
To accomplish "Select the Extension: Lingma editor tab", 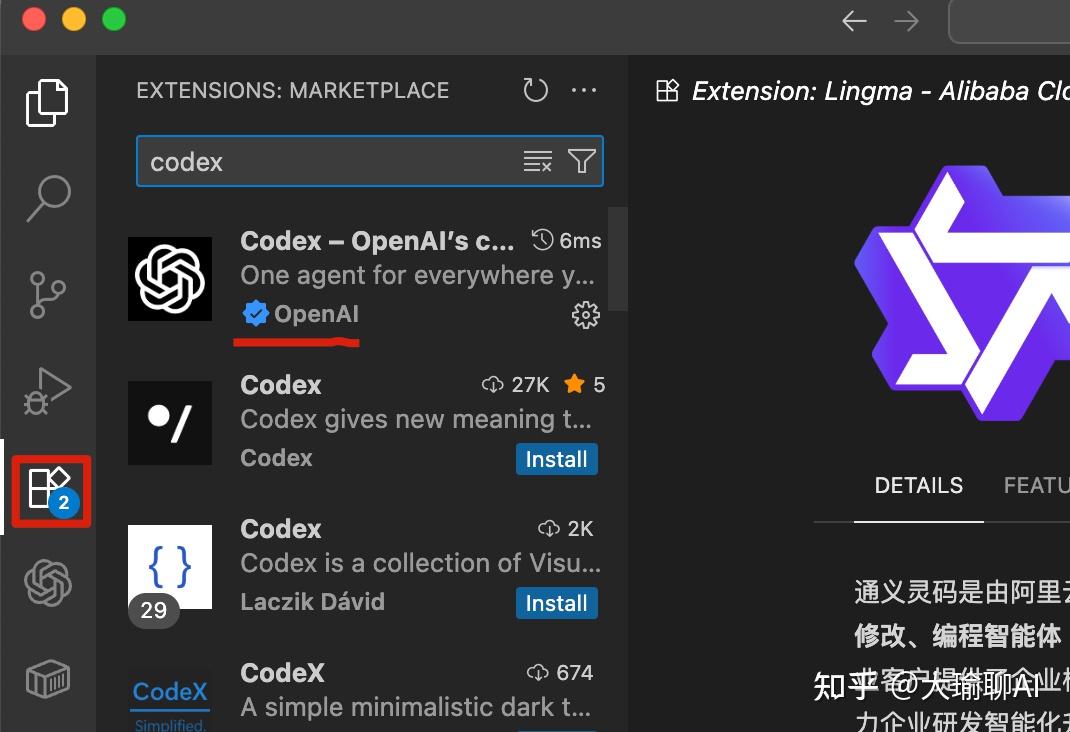I will (863, 91).
